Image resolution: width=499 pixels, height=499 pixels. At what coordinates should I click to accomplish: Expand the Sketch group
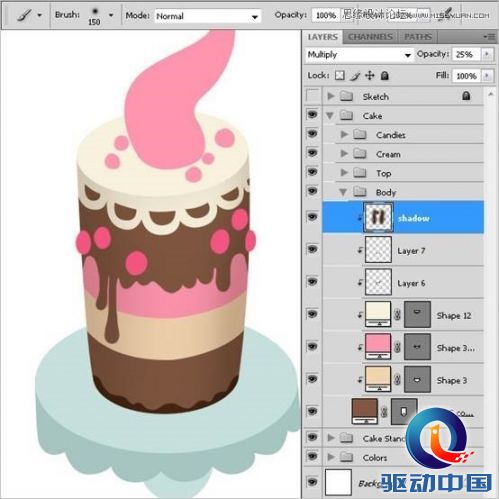coord(330,96)
